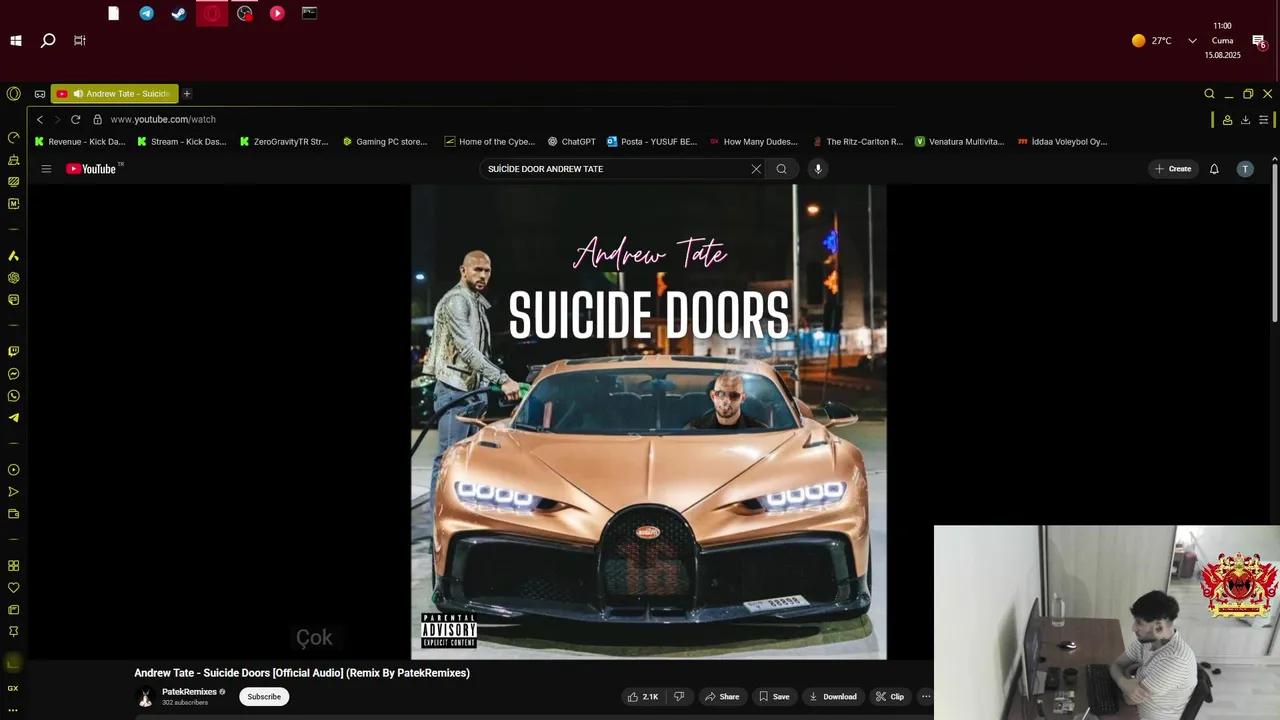View the site lock info icon
The image size is (1280, 720).
coord(97,119)
